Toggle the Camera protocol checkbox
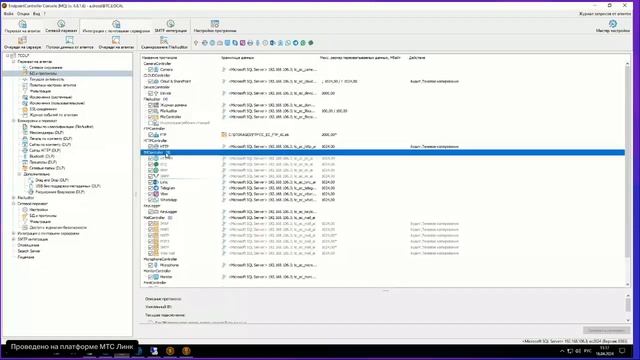 tap(150, 69)
